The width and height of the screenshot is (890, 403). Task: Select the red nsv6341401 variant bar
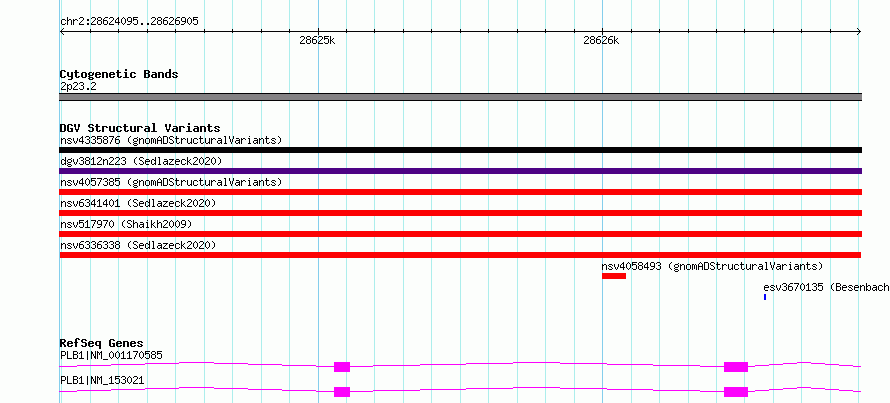coord(460,213)
